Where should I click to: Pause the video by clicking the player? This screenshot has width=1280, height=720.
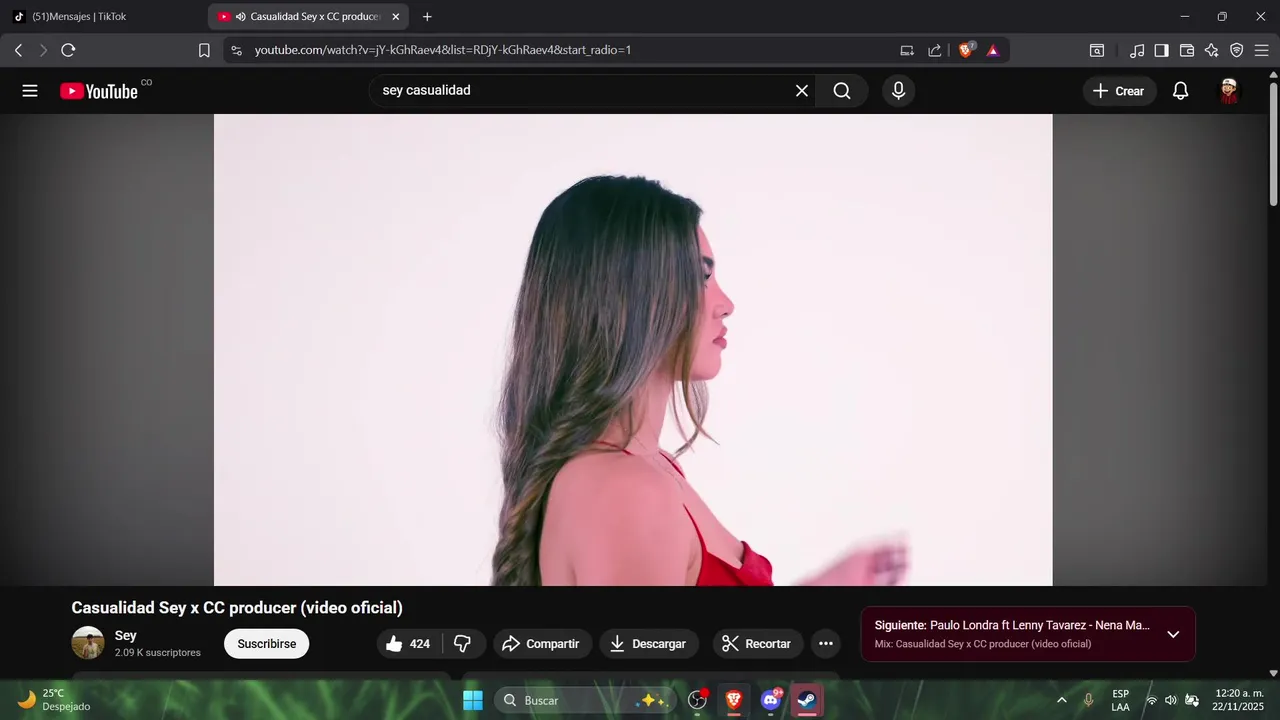(633, 349)
